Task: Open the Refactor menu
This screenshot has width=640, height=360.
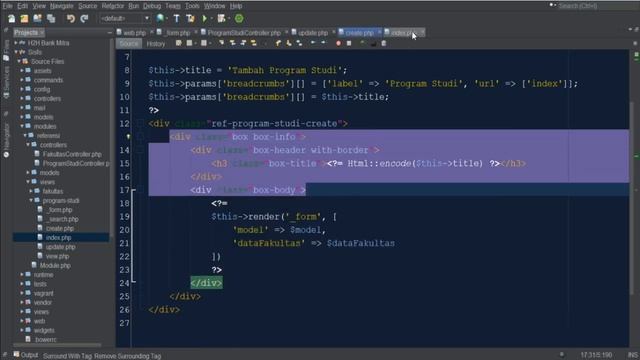Action: 113,6
